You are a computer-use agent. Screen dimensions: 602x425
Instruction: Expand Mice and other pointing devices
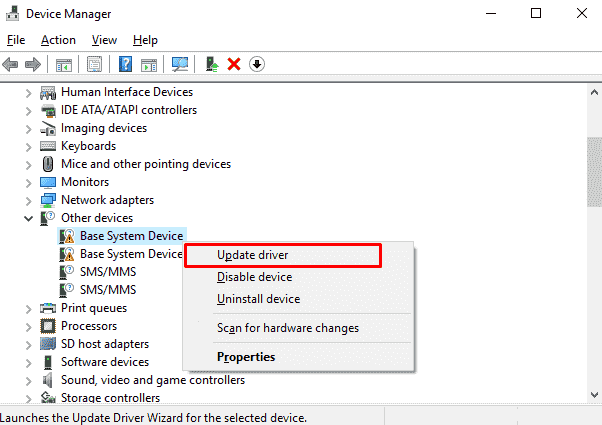pyautogui.click(x=28, y=165)
